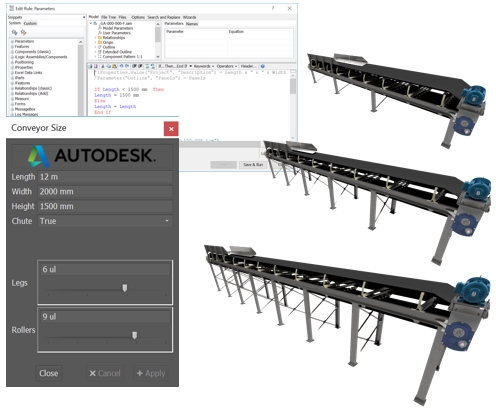Click the Redo arrow in rule editor toolbar
Image resolution: width=496 pixels, height=409 pixels.
127,66
